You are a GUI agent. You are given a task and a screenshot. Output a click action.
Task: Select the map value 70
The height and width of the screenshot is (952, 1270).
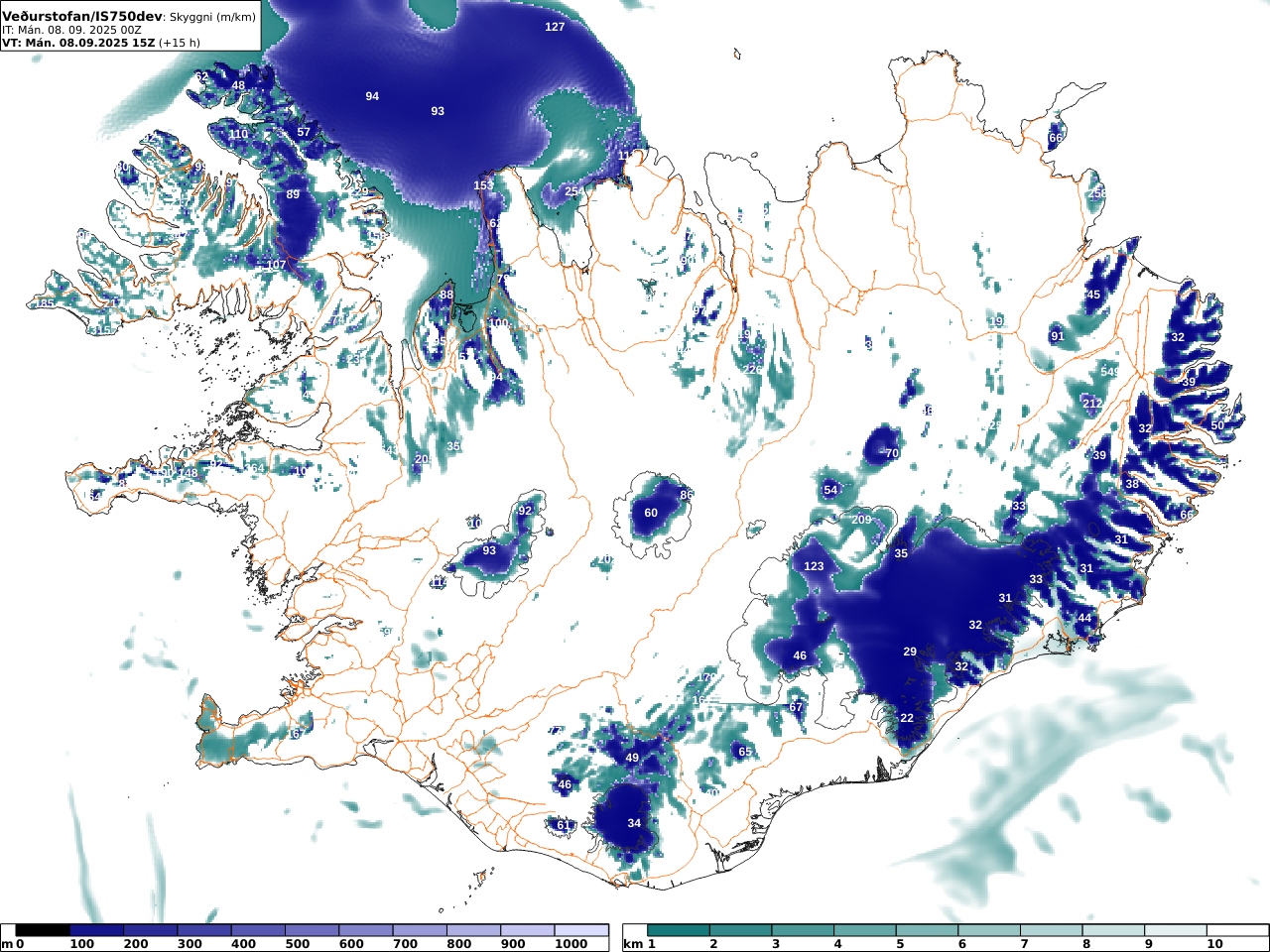892,453
